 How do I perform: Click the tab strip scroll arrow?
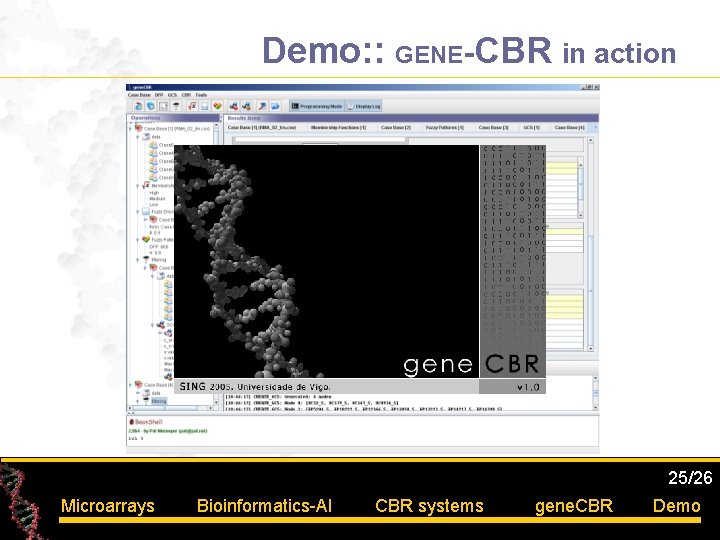pos(595,127)
